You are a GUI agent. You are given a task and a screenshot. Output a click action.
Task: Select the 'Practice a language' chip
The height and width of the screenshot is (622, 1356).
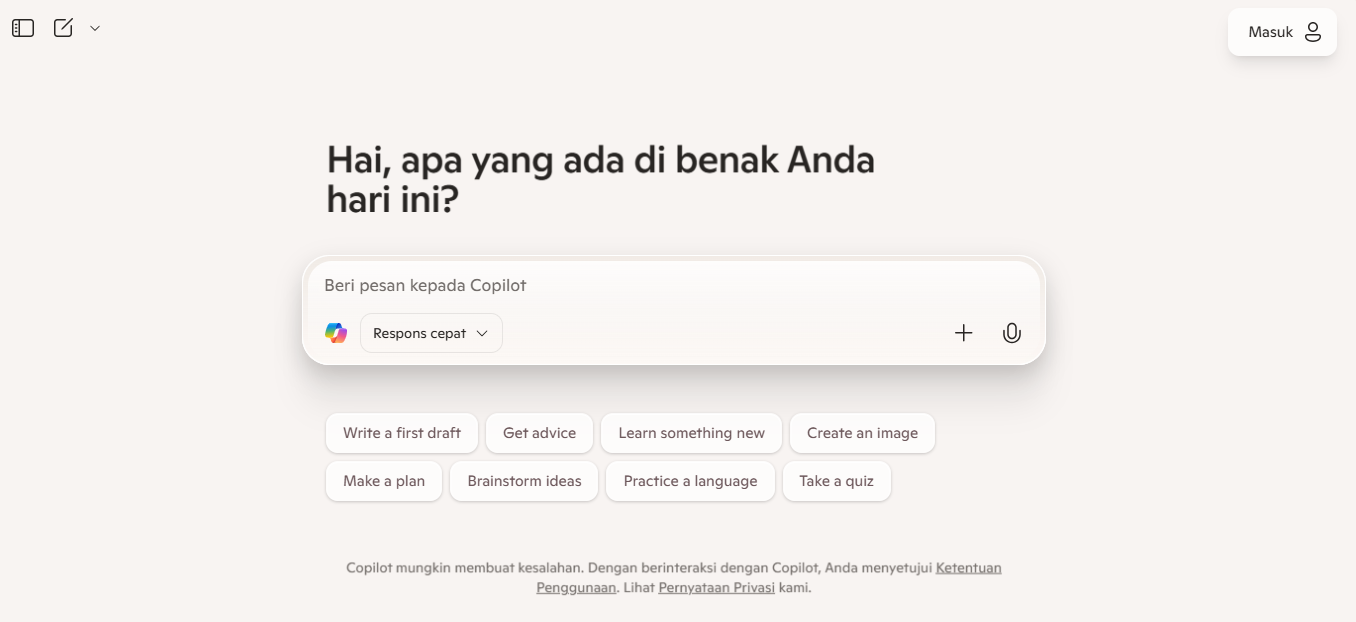(x=690, y=481)
